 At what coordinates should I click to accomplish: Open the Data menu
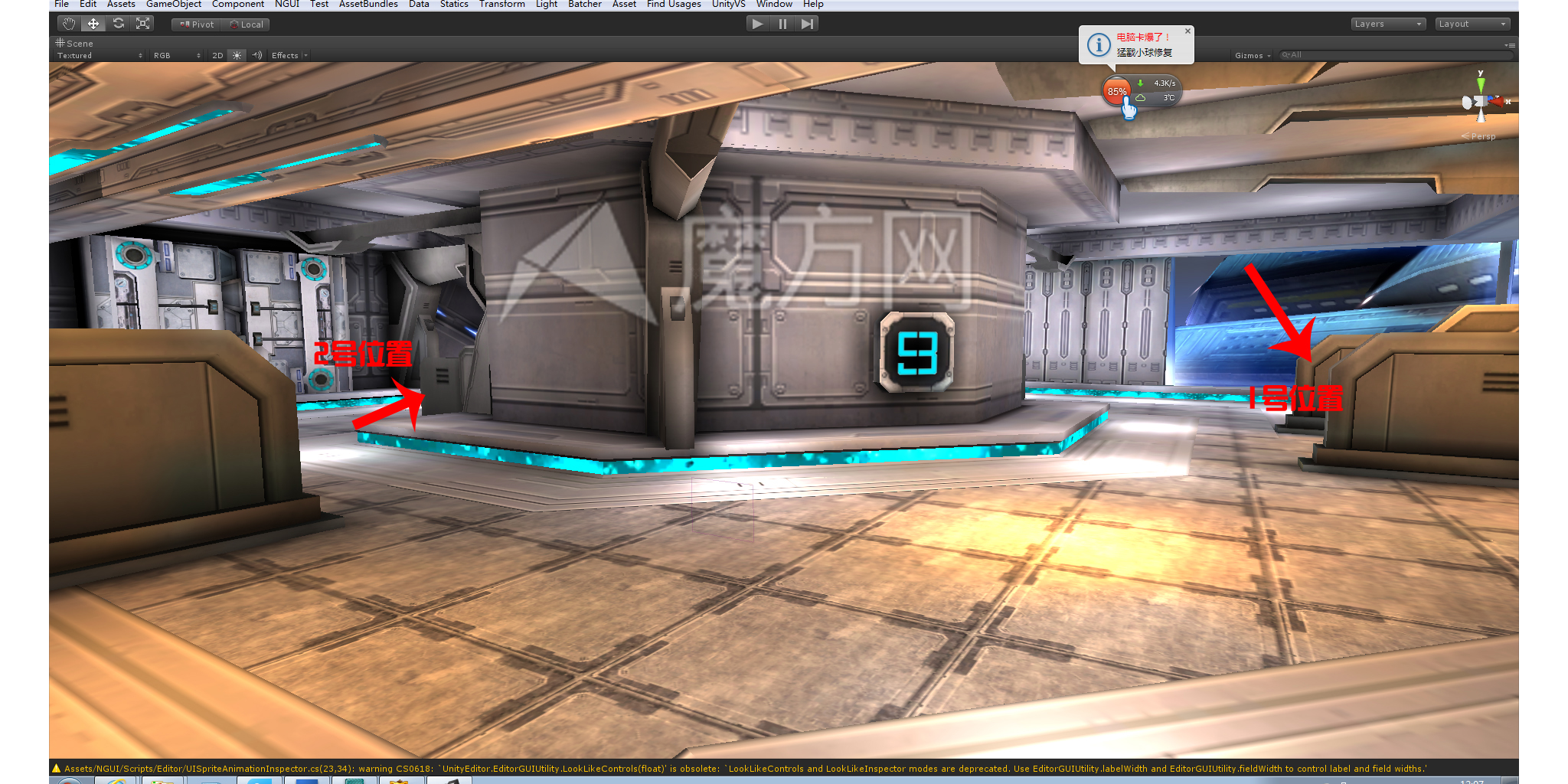[419, 4]
